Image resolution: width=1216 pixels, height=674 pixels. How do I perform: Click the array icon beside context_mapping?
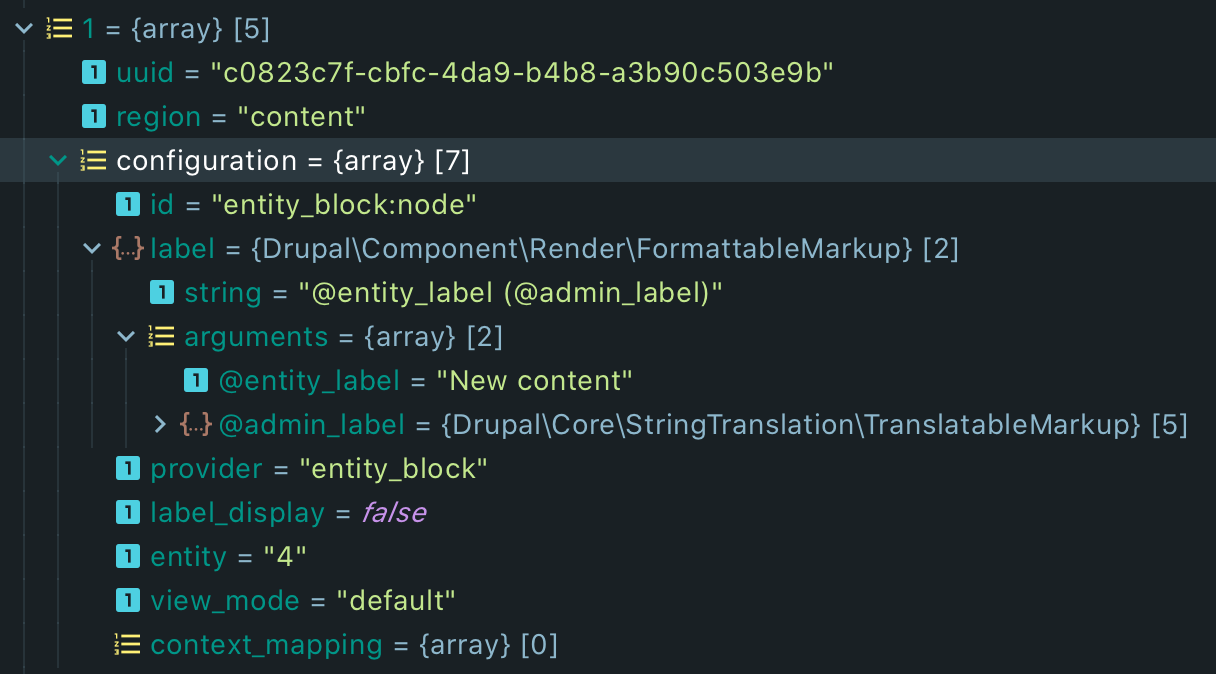click(x=128, y=644)
